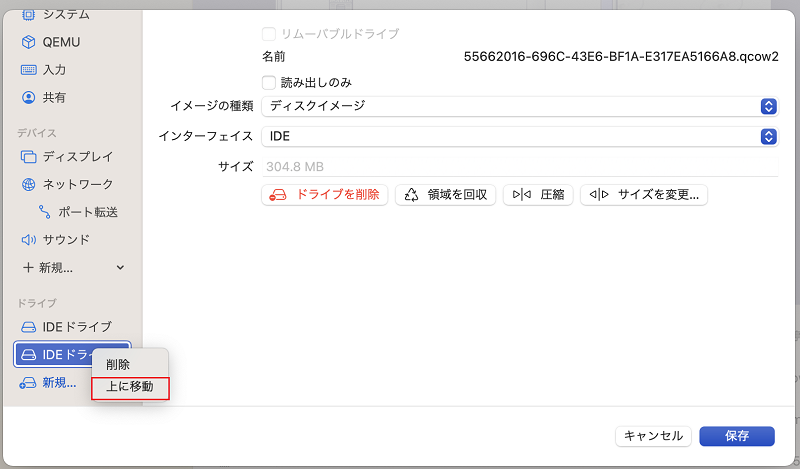Select the 共有 sharing icon
Viewport: 800px width, 469px height.
(29, 97)
